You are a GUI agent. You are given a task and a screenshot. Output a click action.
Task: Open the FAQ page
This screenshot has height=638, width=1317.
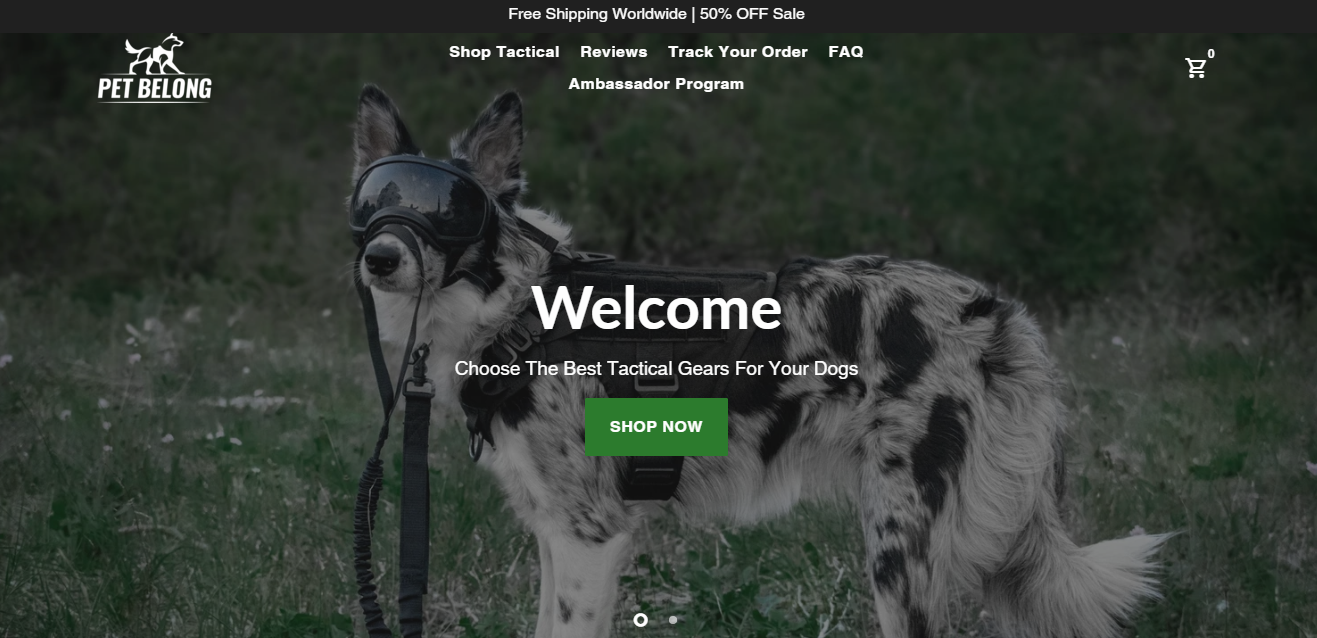846,52
